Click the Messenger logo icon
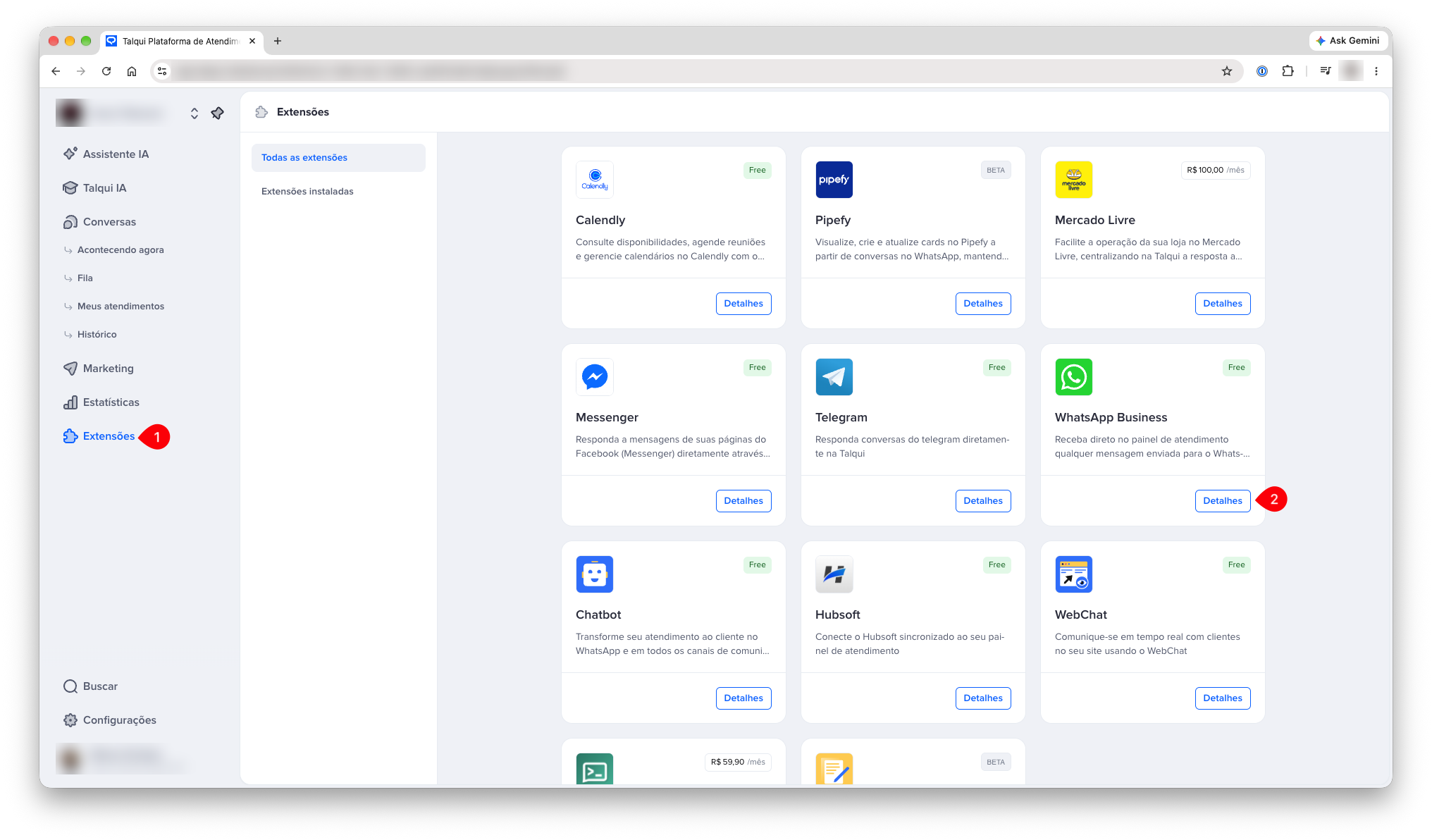1432x840 pixels. (594, 377)
